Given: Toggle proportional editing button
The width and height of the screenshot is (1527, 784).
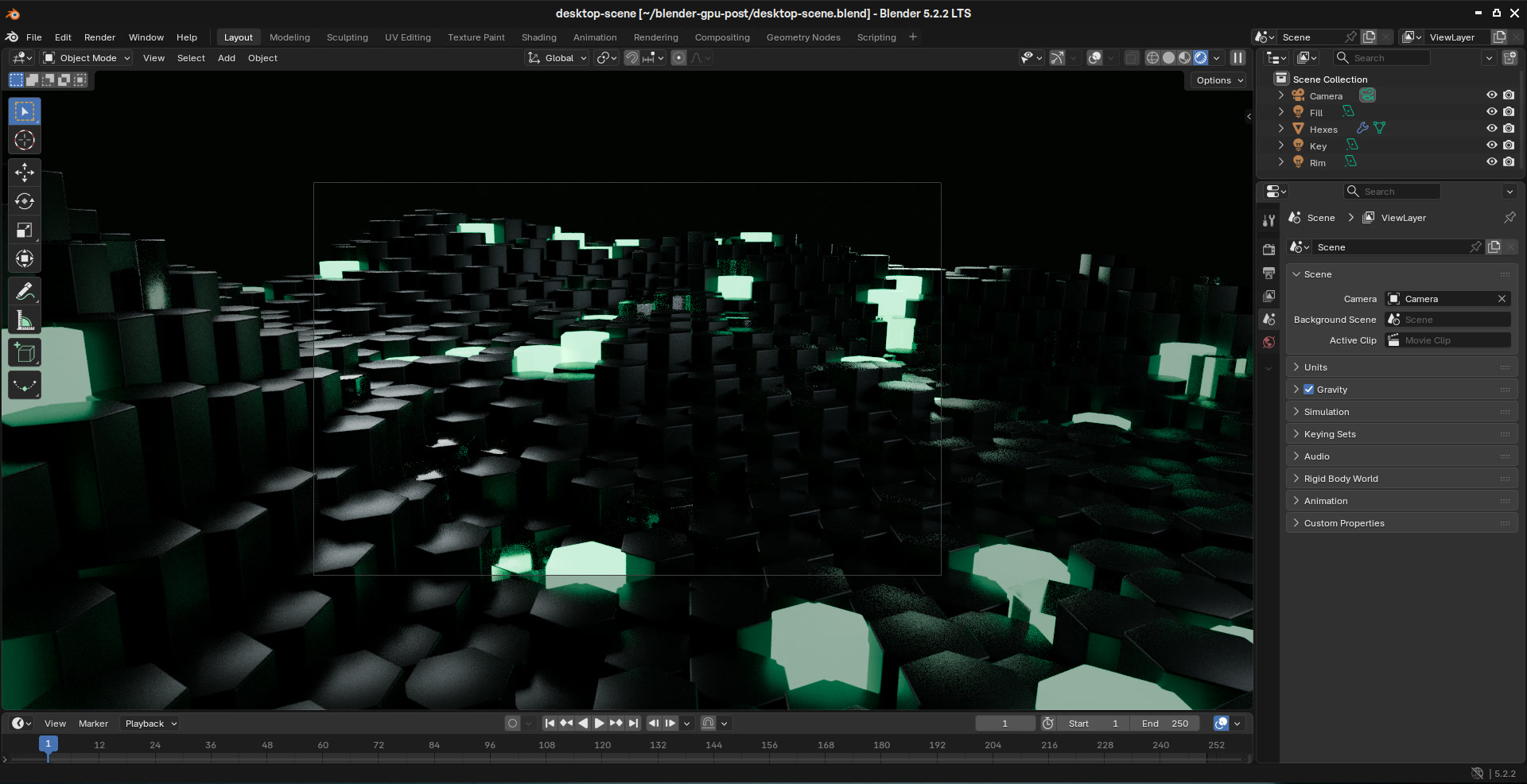Looking at the screenshot, I should click(x=678, y=58).
